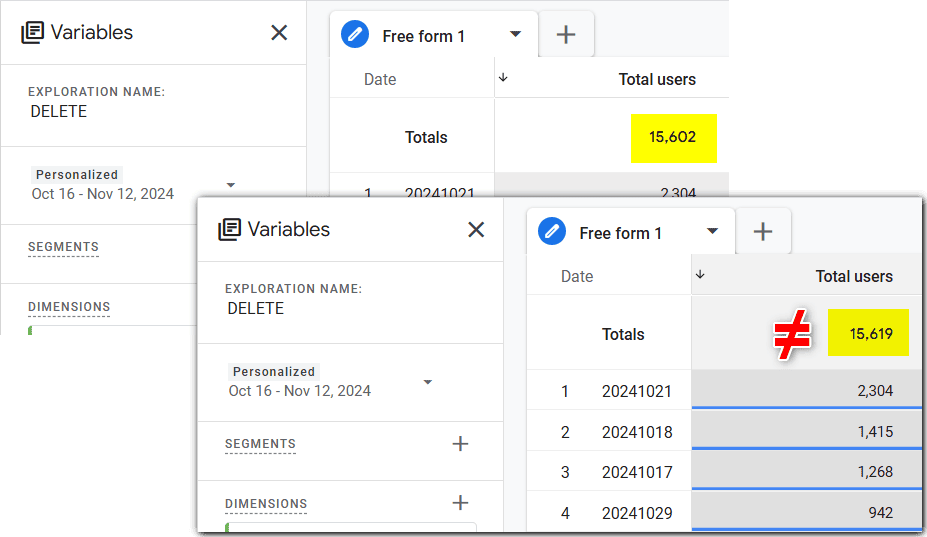Screen dimensions: 927x537
Task: Click totals value 15,619 in front window
Action: (871, 334)
